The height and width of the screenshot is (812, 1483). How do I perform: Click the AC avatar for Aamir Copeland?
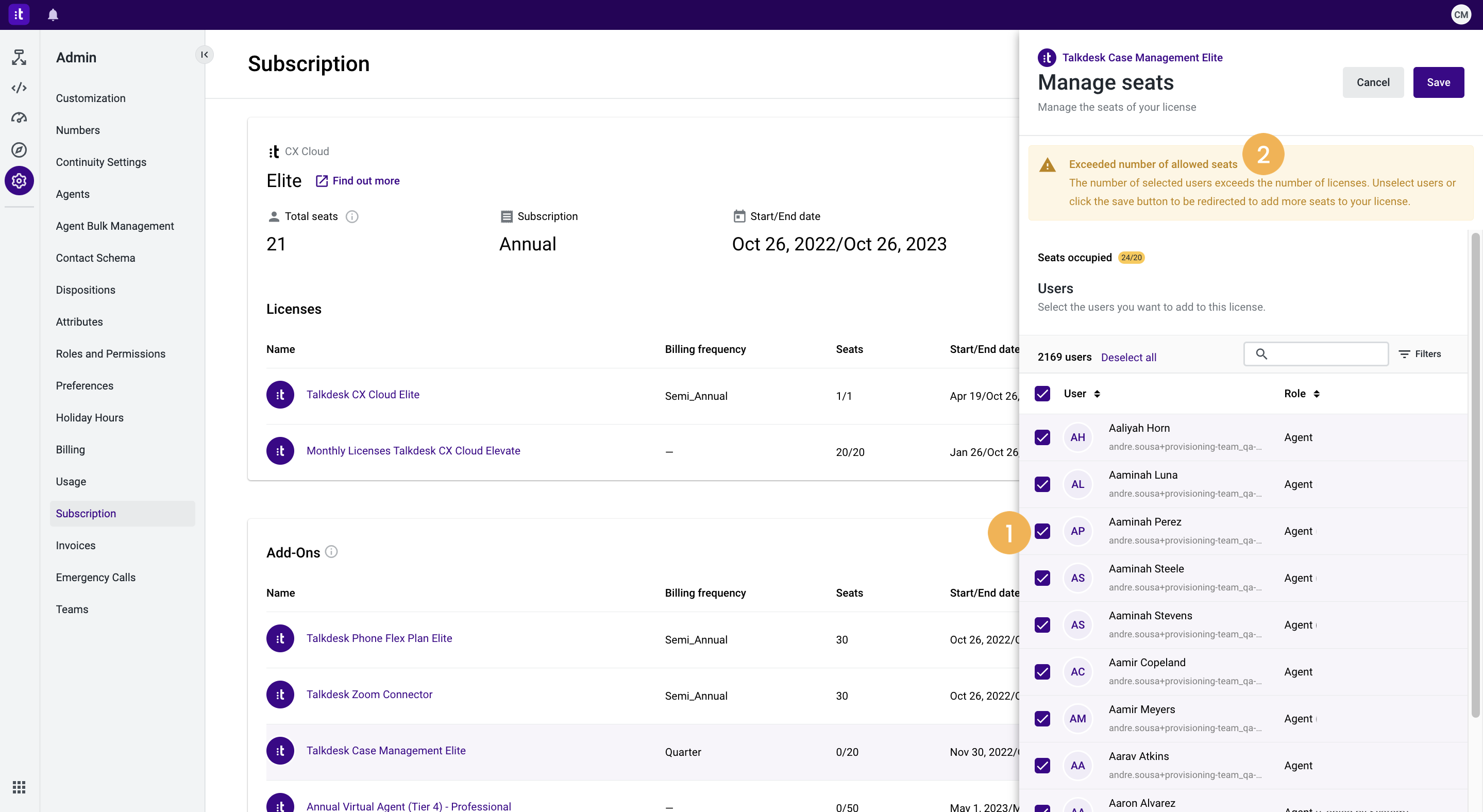coord(1077,671)
